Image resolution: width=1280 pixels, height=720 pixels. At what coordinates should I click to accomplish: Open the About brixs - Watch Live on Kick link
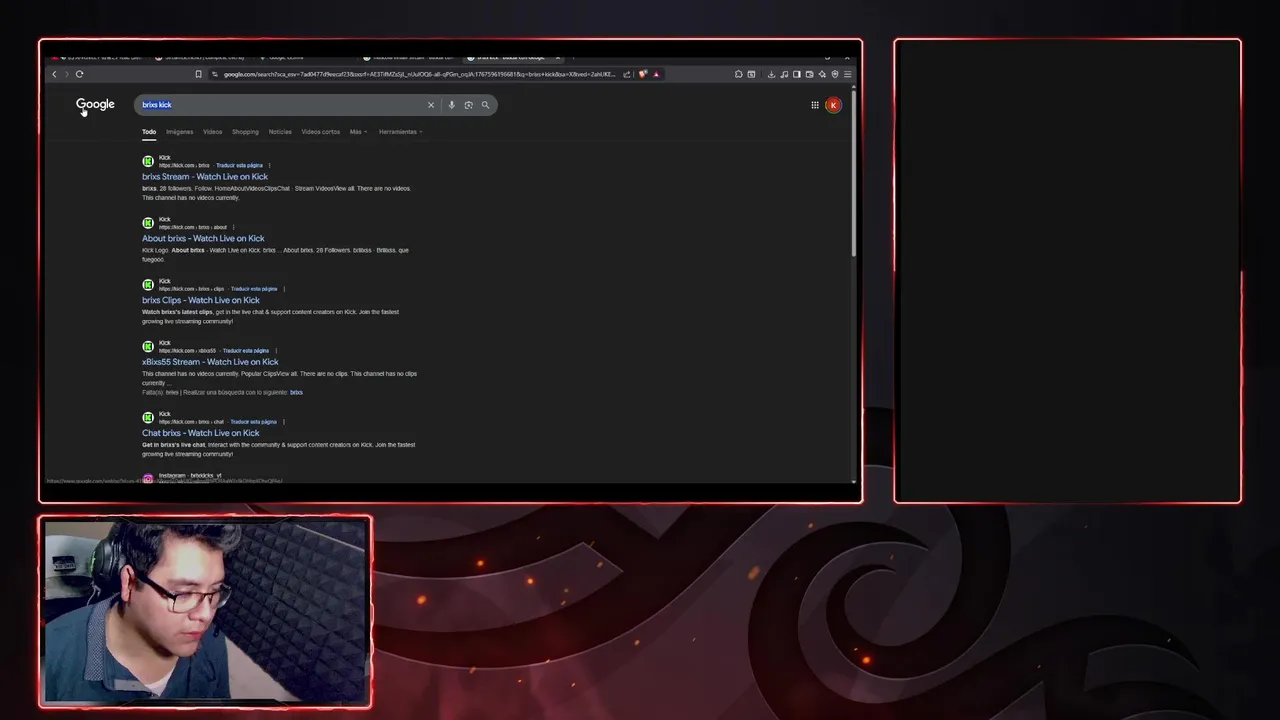click(203, 239)
